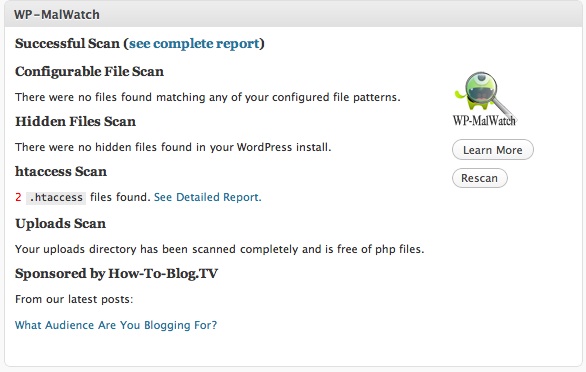Click the htaccess Scan heading
The image size is (586, 372).
tap(61, 172)
